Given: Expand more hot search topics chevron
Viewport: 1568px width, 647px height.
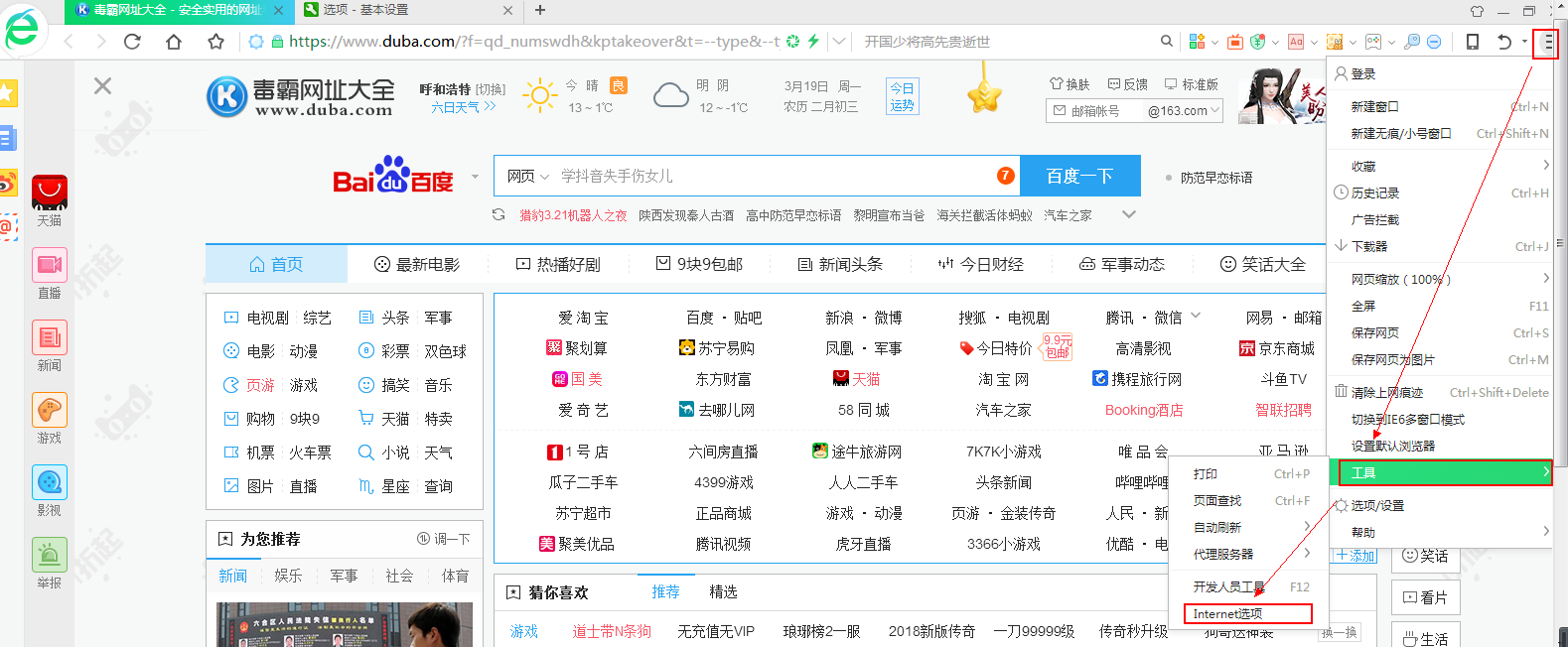Looking at the screenshot, I should click(1128, 214).
